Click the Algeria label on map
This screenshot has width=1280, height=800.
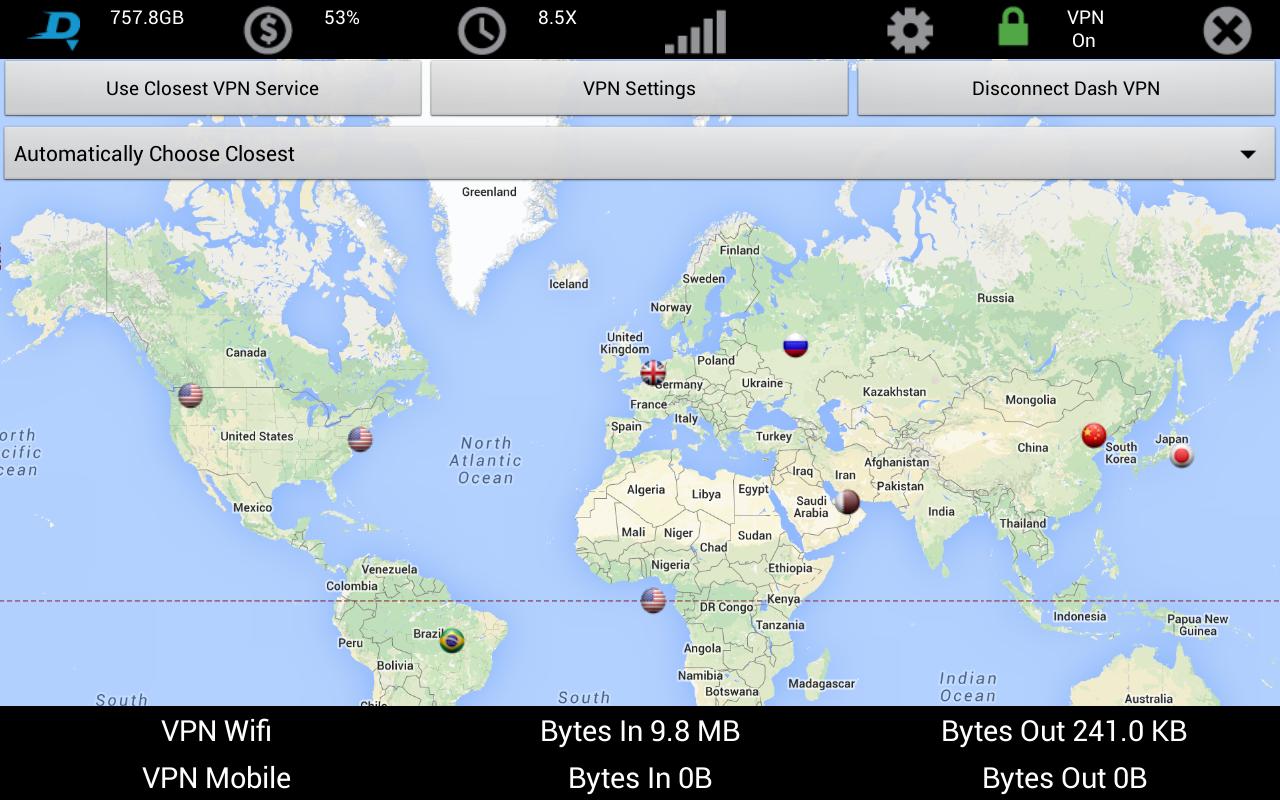tap(645, 490)
